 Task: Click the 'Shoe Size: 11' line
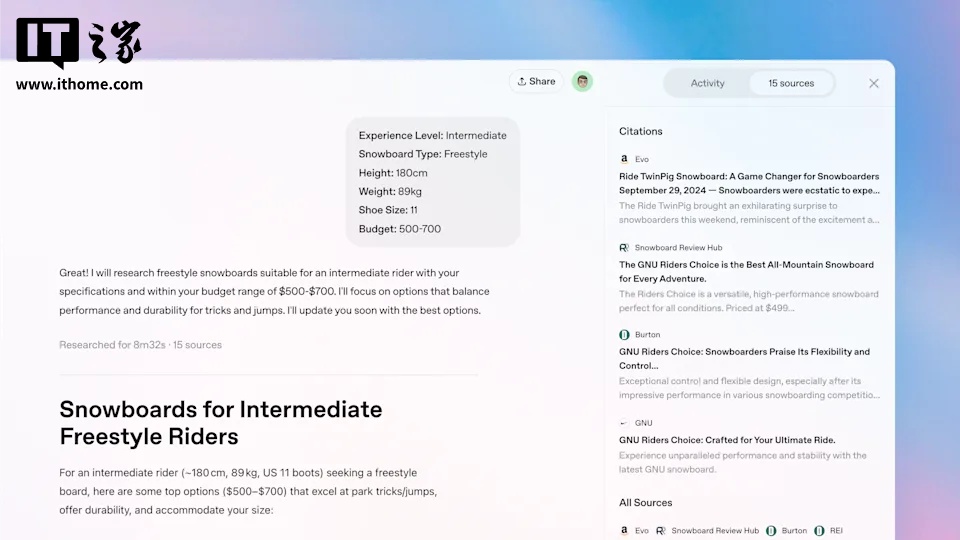388,210
